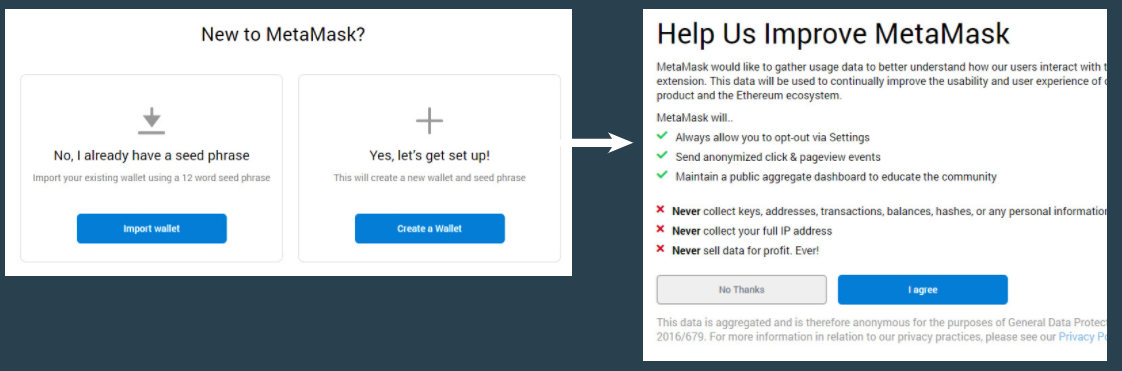1122x371 pixels.
Task: Click the plus icon above get set up
Action: click(429, 120)
